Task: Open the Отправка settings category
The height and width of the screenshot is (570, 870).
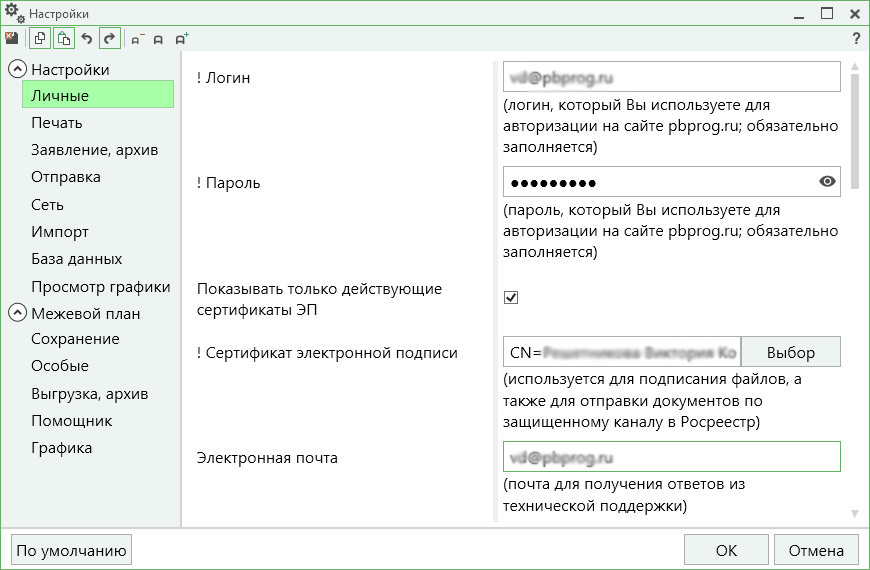Action: [x=65, y=177]
